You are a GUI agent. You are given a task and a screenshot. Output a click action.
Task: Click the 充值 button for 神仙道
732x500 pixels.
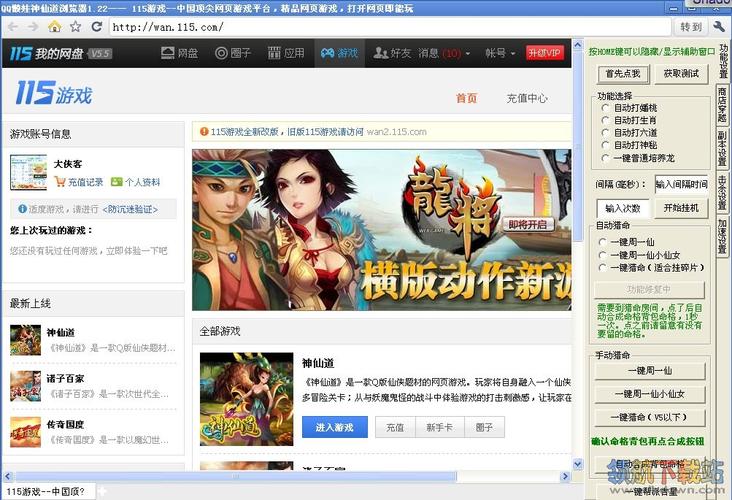coord(395,427)
